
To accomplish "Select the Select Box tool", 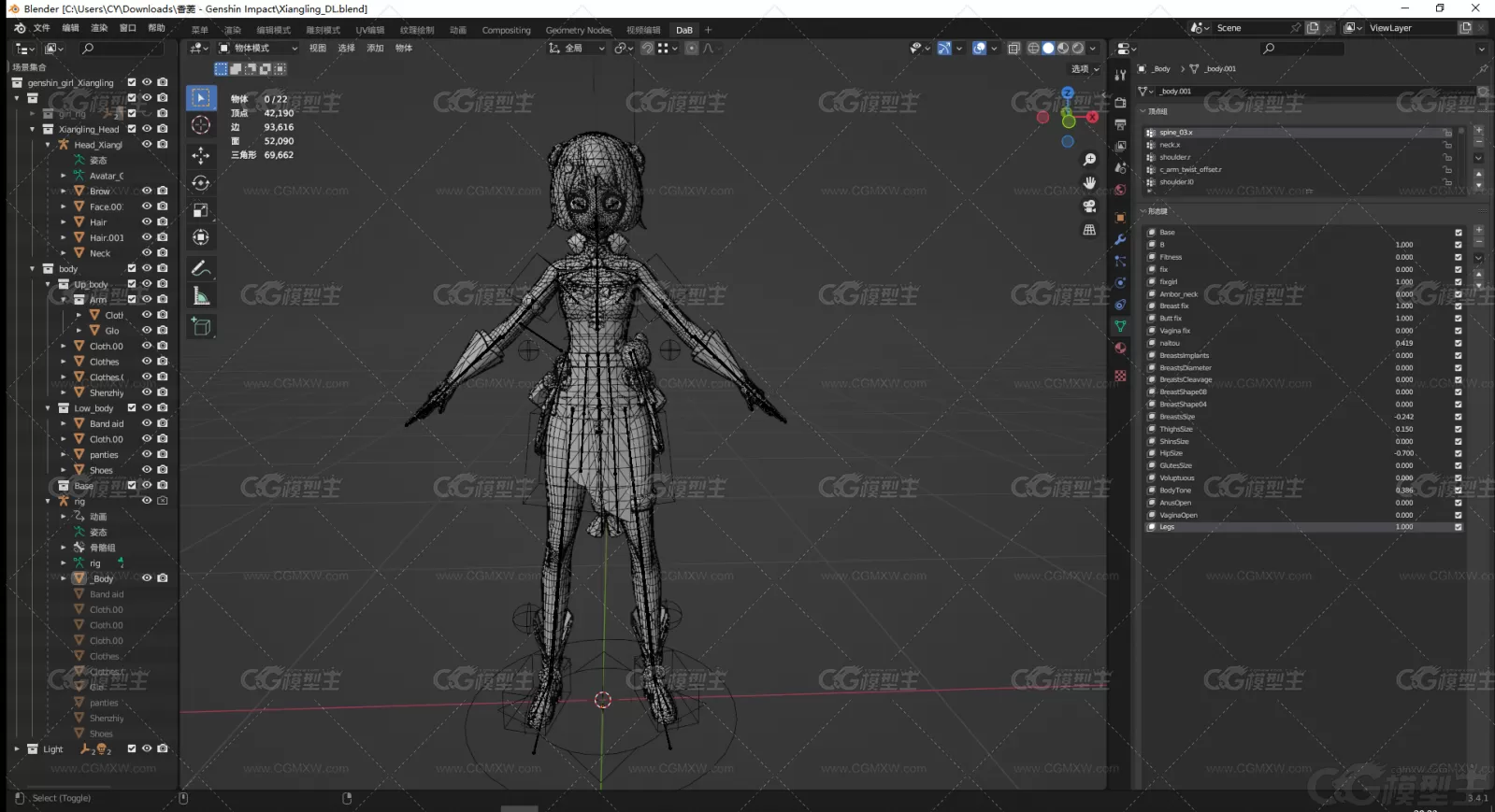I will (201, 98).
